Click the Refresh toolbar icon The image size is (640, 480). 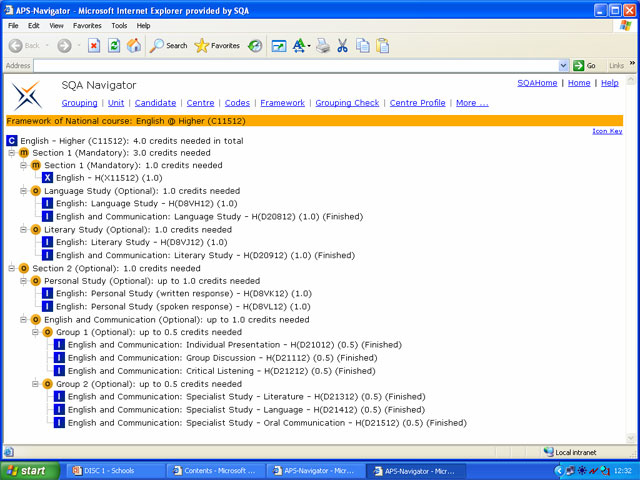coord(114,46)
